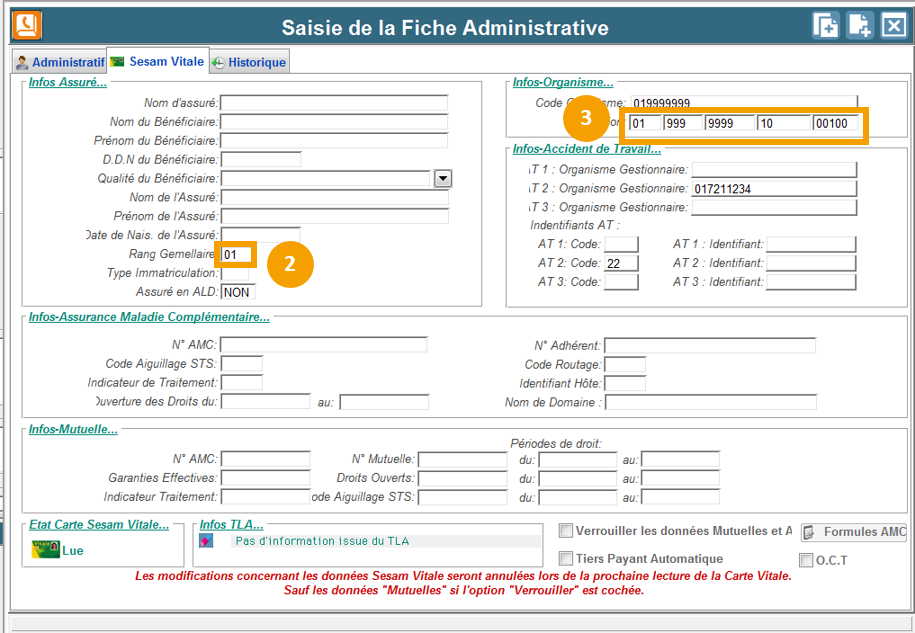
Task: Focus the Nom d'assuré field
Action: click(x=334, y=103)
